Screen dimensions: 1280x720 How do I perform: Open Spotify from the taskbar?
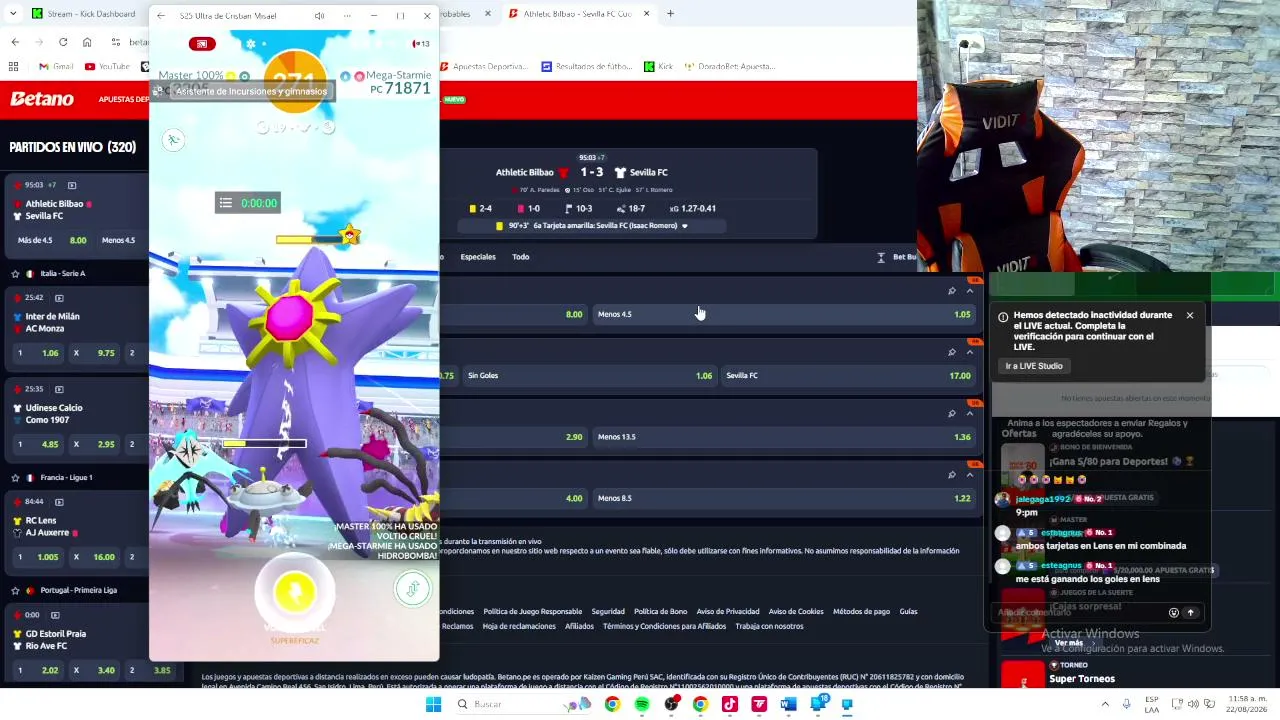click(642, 704)
